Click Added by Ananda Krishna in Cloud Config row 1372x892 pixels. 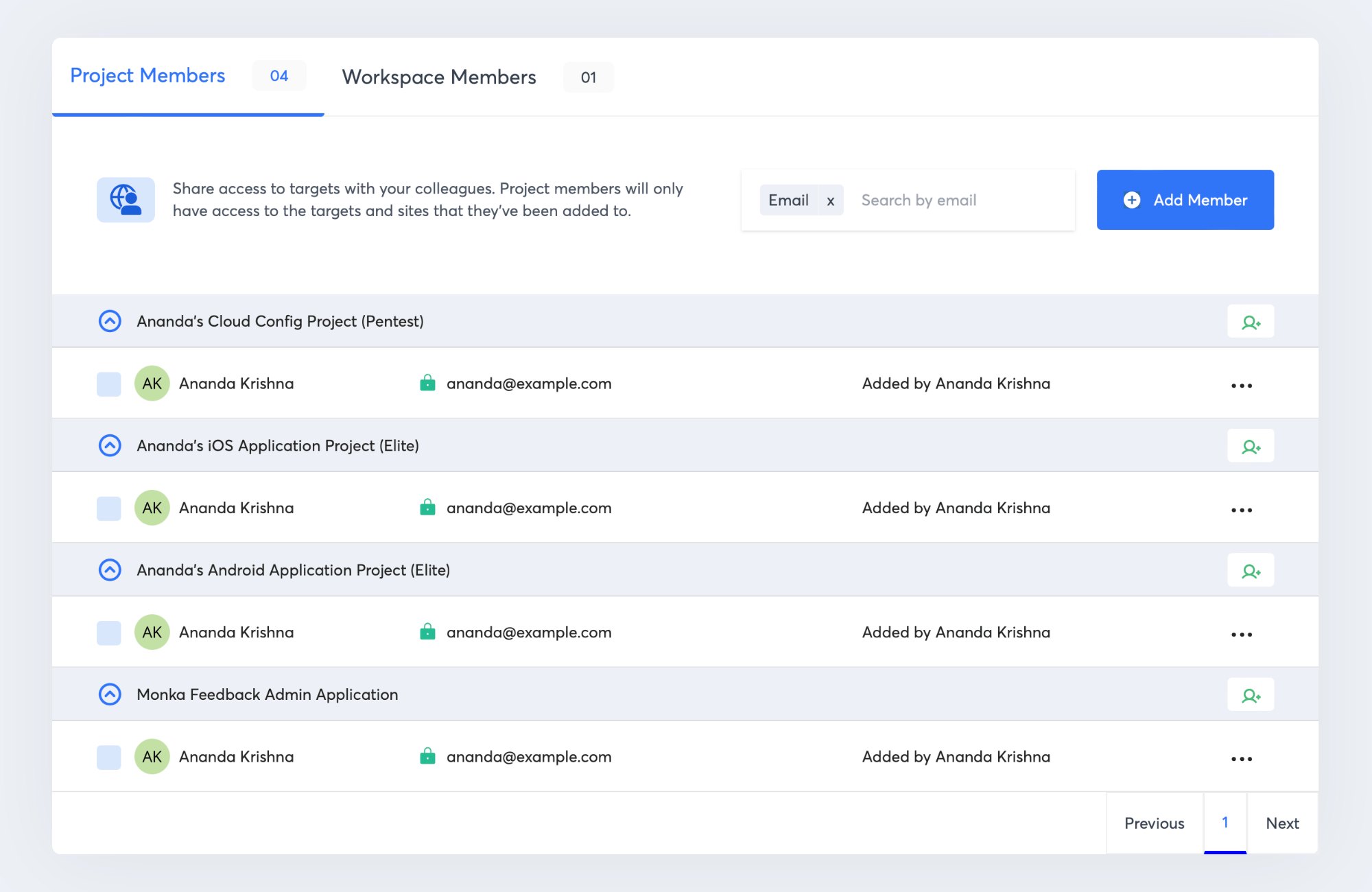(956, 384)
